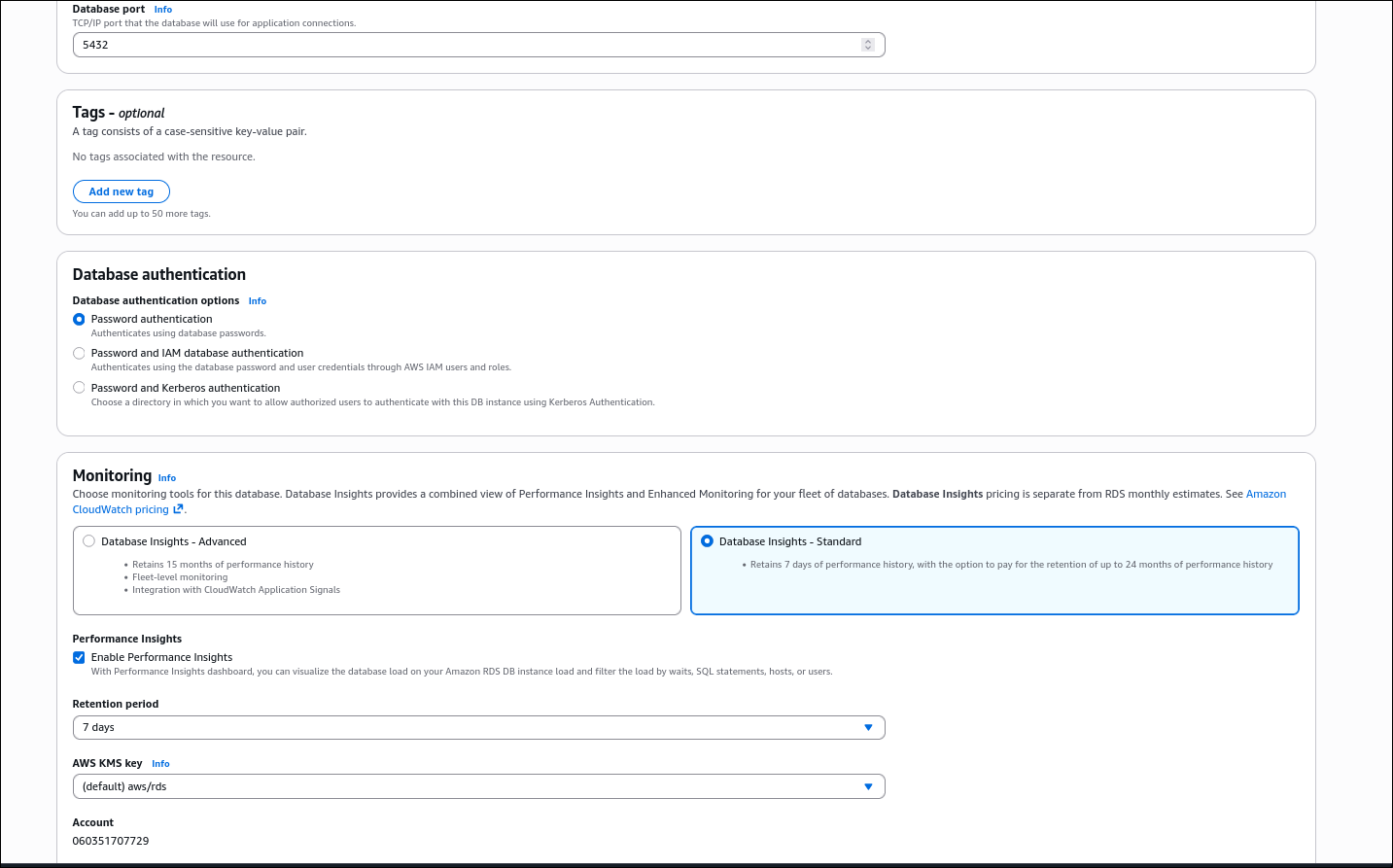Select Password and Kerberos authentication
This screenshot has height=868, width=1393.
click(79, 387)
